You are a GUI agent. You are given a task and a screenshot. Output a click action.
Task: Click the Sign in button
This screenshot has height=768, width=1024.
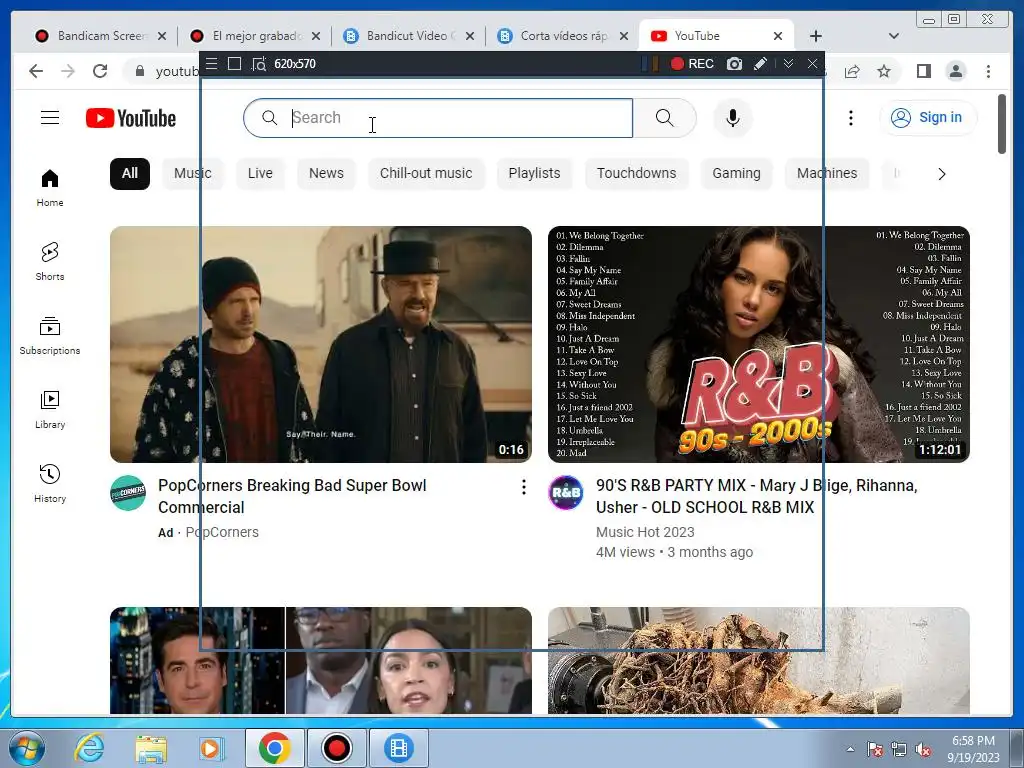coord(927,118)
